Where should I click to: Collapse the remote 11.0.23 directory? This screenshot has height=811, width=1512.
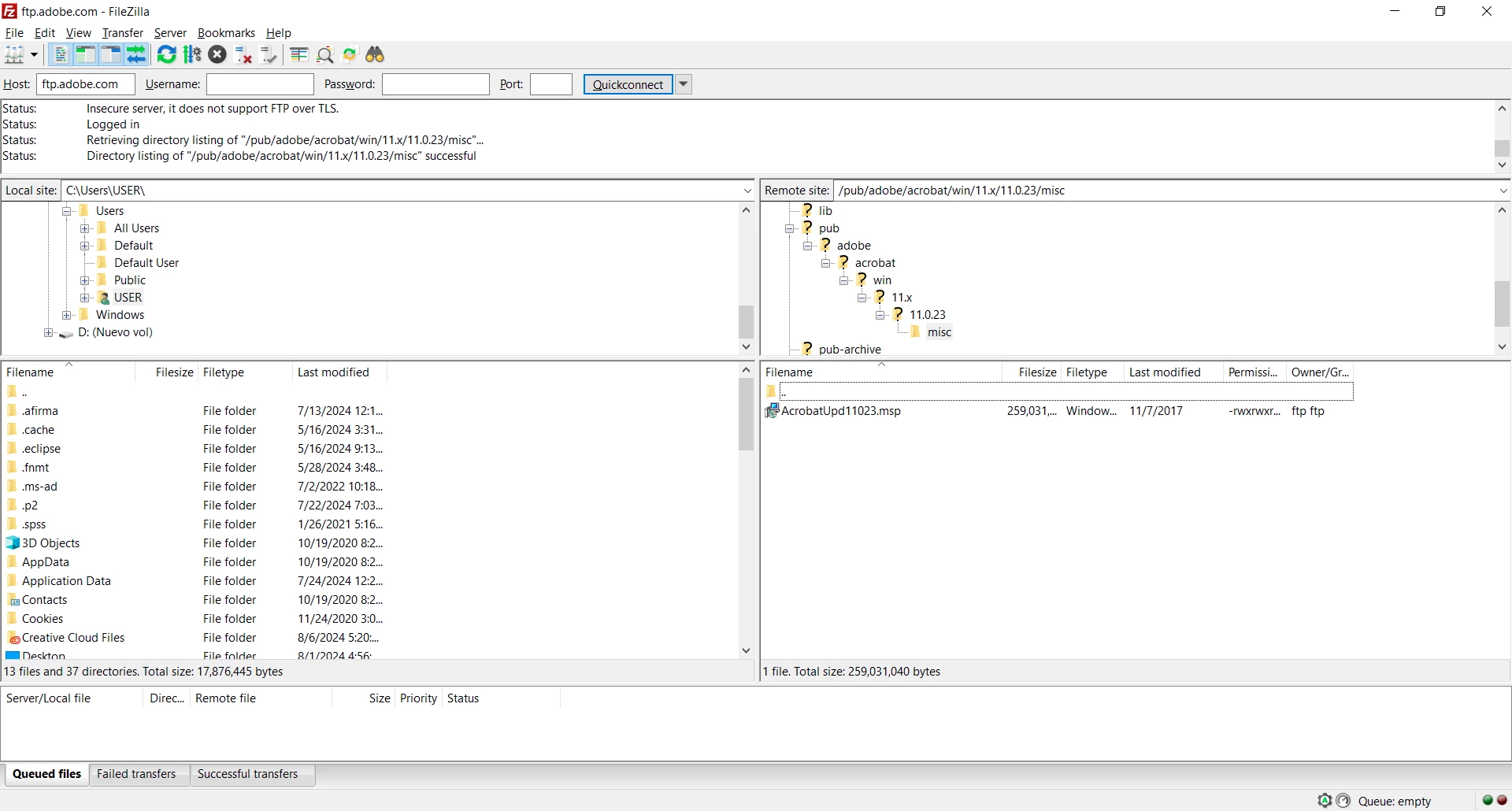pos(880,315)
